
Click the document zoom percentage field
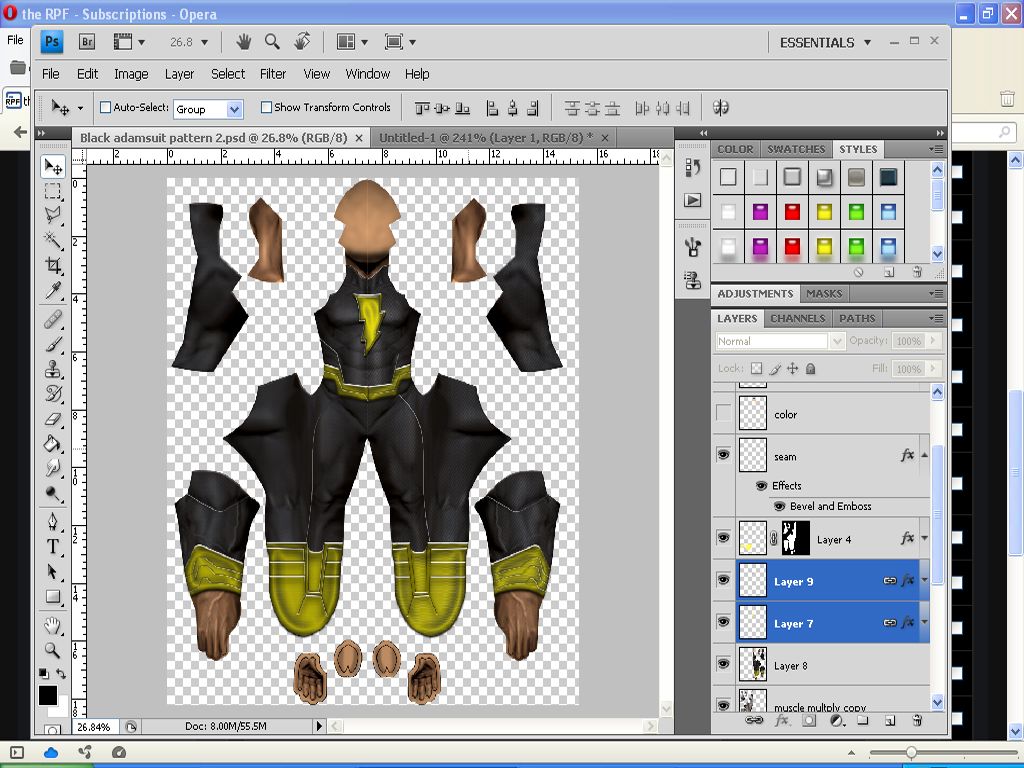pyautogui.click(x=96, y=726)
